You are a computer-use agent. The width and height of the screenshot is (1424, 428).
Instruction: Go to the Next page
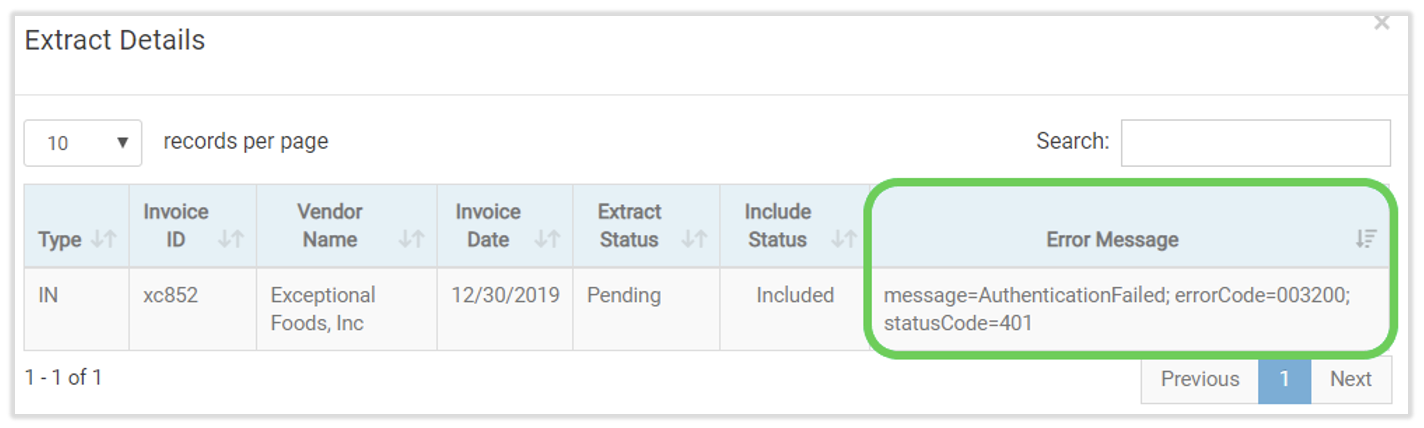point(1350,380)
